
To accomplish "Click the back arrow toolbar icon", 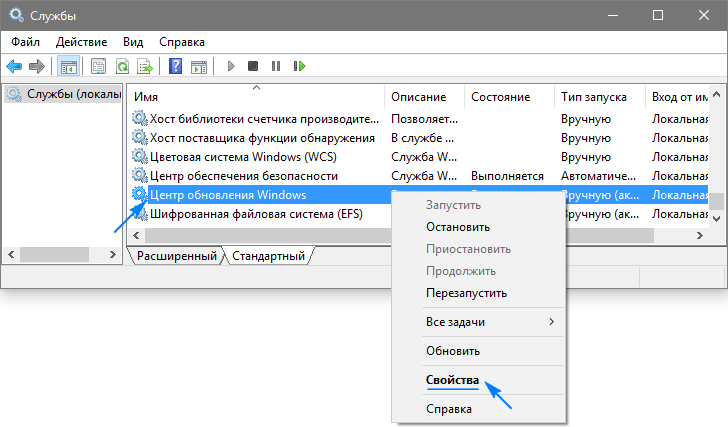I will pos(14,67).
